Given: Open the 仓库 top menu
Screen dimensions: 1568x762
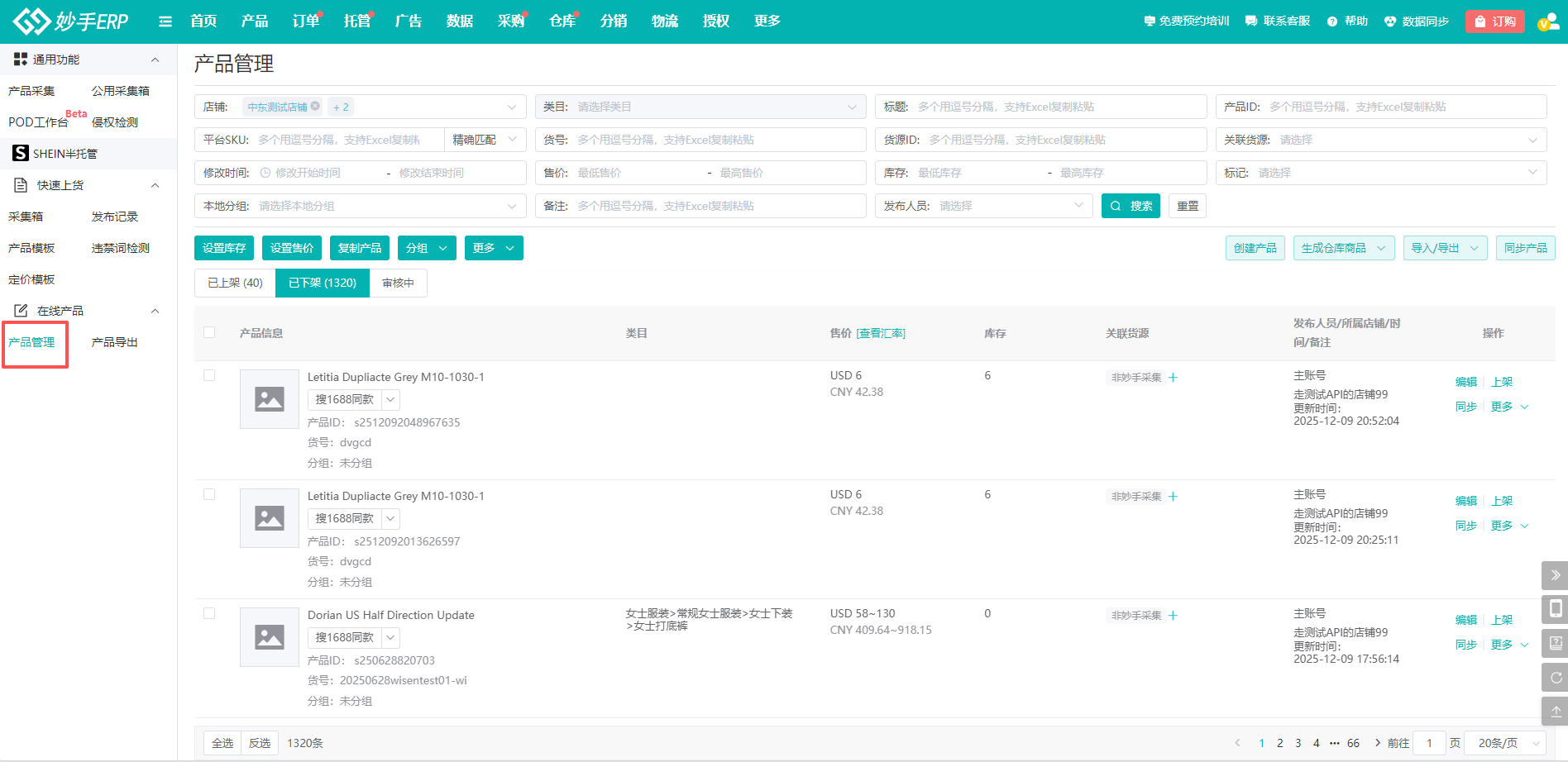Looking at the screenshot, I should [562, 21].
